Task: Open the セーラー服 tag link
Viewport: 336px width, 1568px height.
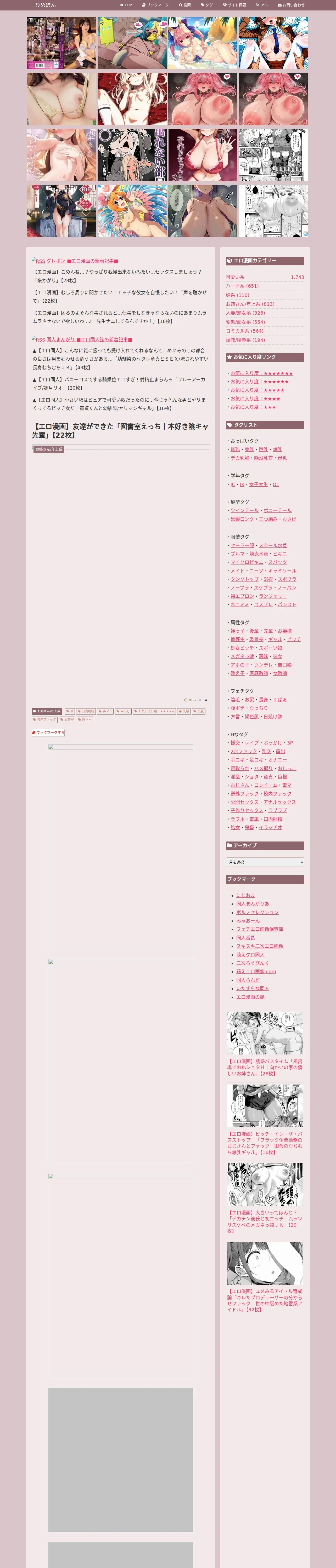Action: (243, 545)
